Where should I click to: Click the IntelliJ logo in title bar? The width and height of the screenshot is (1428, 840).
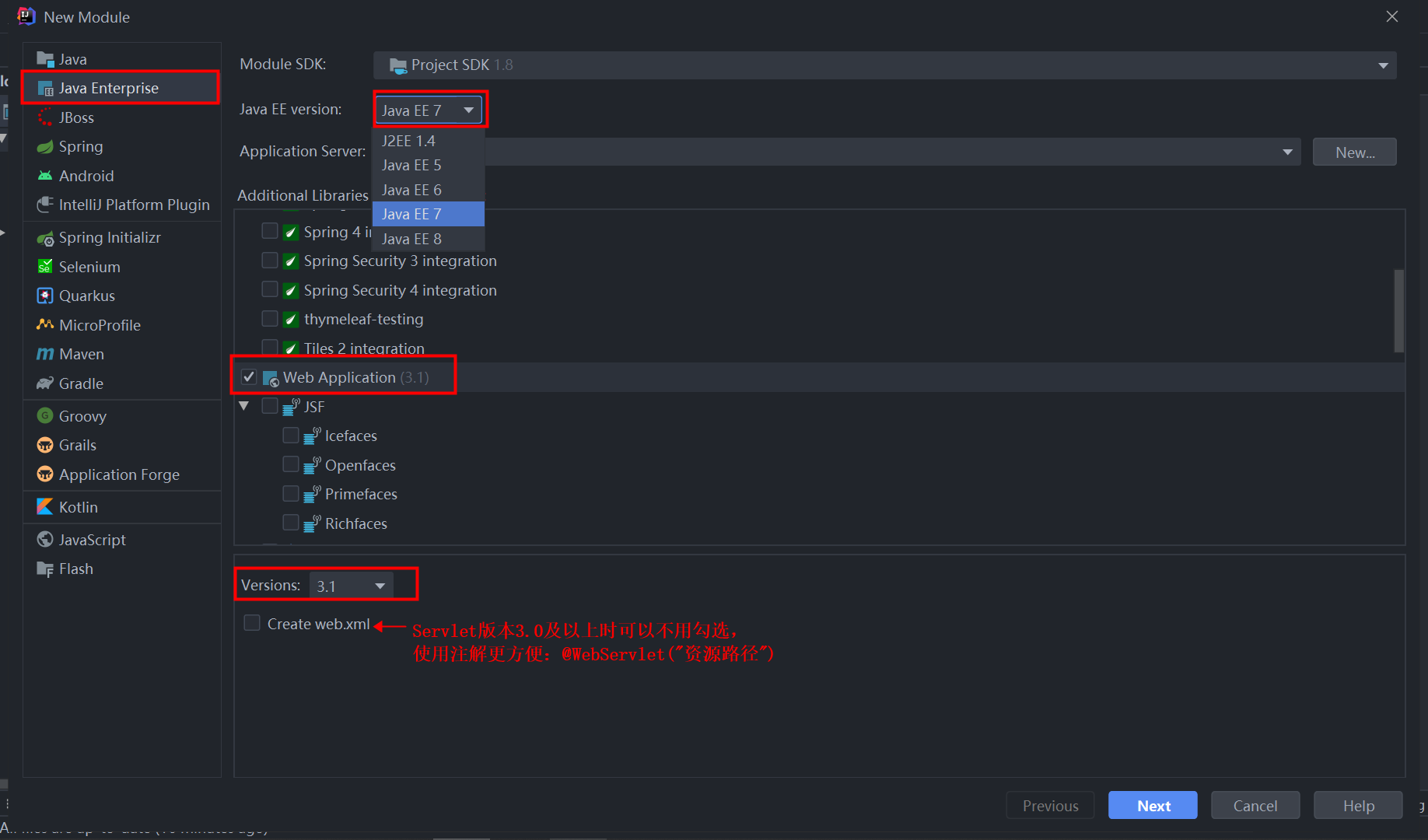[26, 16]
